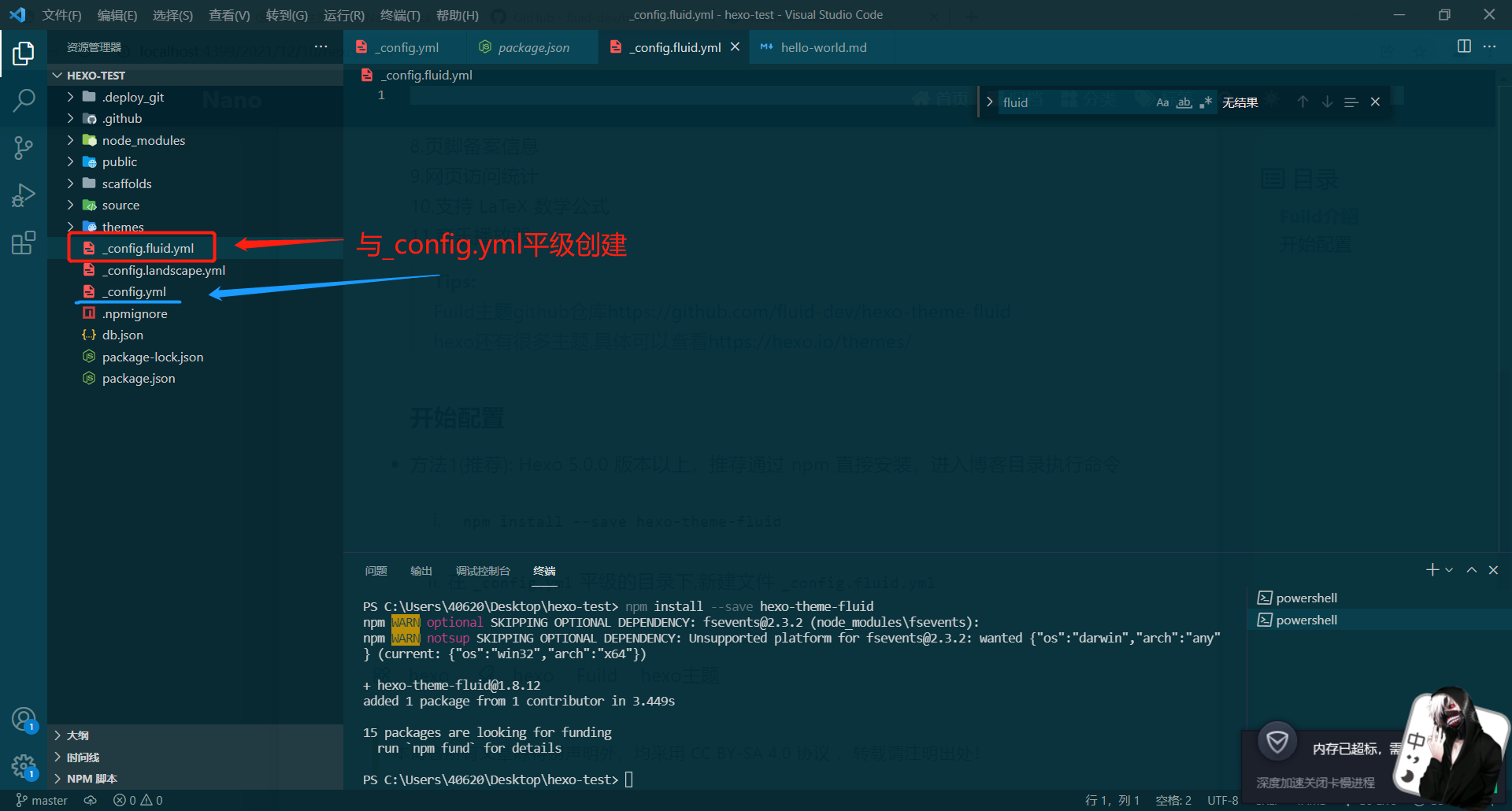Open the Manage gear icon
Viewport: 1512px width, 811px height.
point(24,765)
